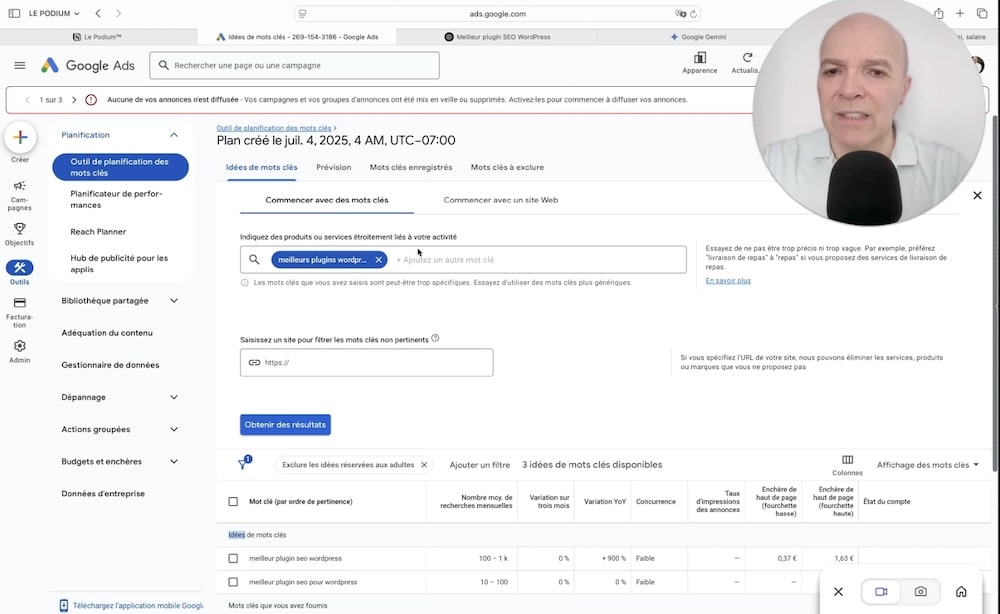This screenshot has height=614, width=1000.
Task: Open the Objectifs trophy icon
Action: point(20,230)
